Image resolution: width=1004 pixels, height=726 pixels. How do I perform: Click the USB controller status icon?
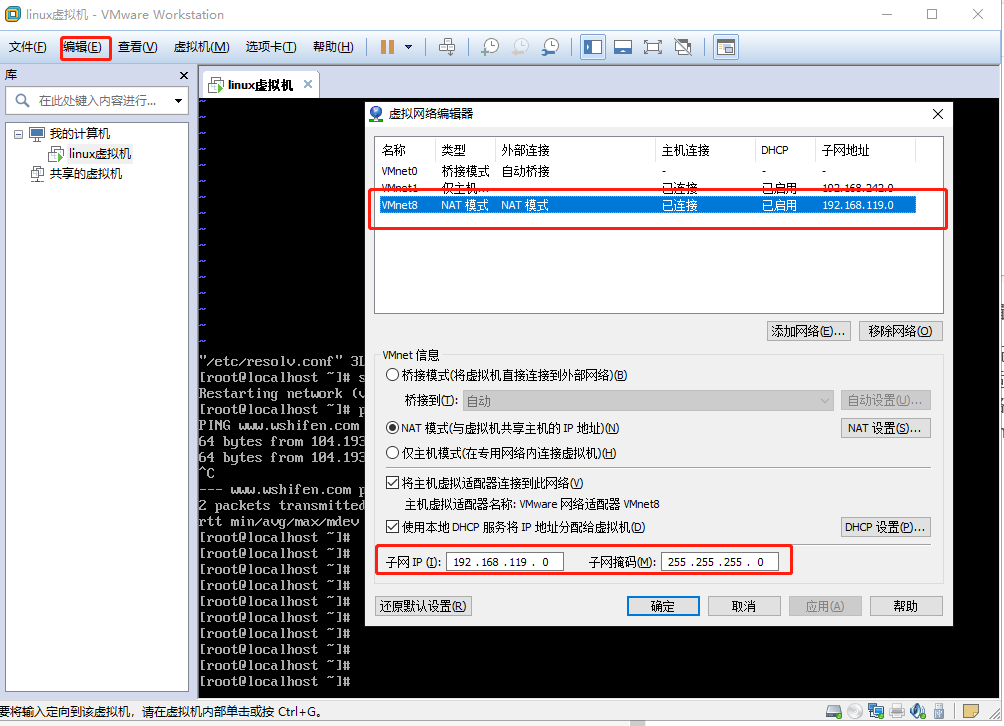point(939,711)
